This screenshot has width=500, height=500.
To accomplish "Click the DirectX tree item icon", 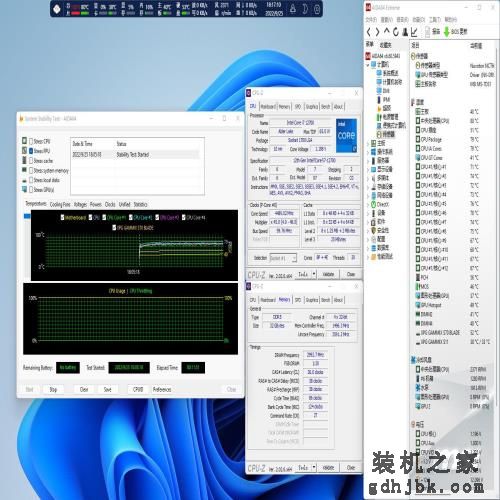I will point(373,204).
